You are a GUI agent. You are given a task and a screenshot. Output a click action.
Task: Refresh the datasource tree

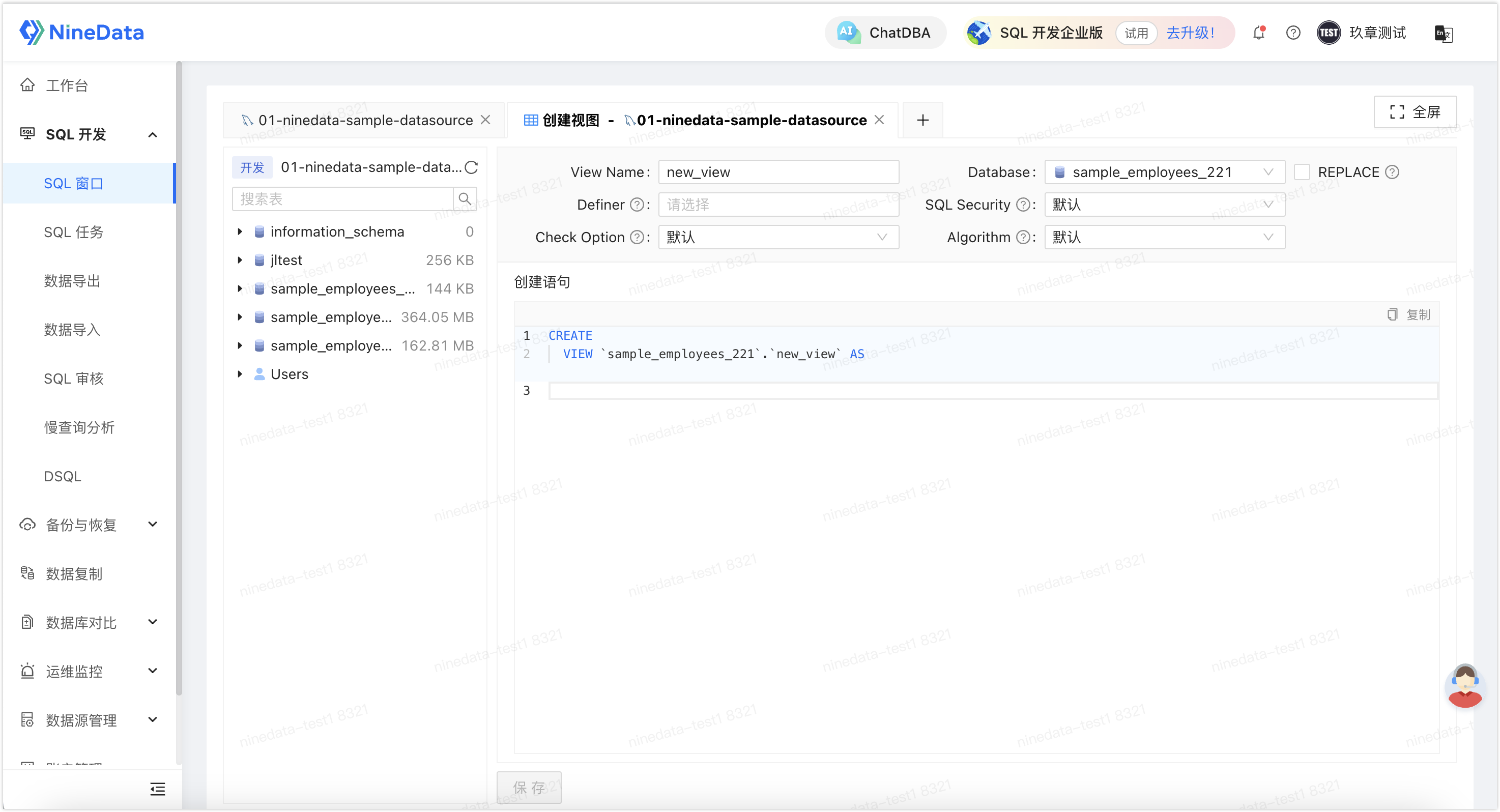(471, 167)
